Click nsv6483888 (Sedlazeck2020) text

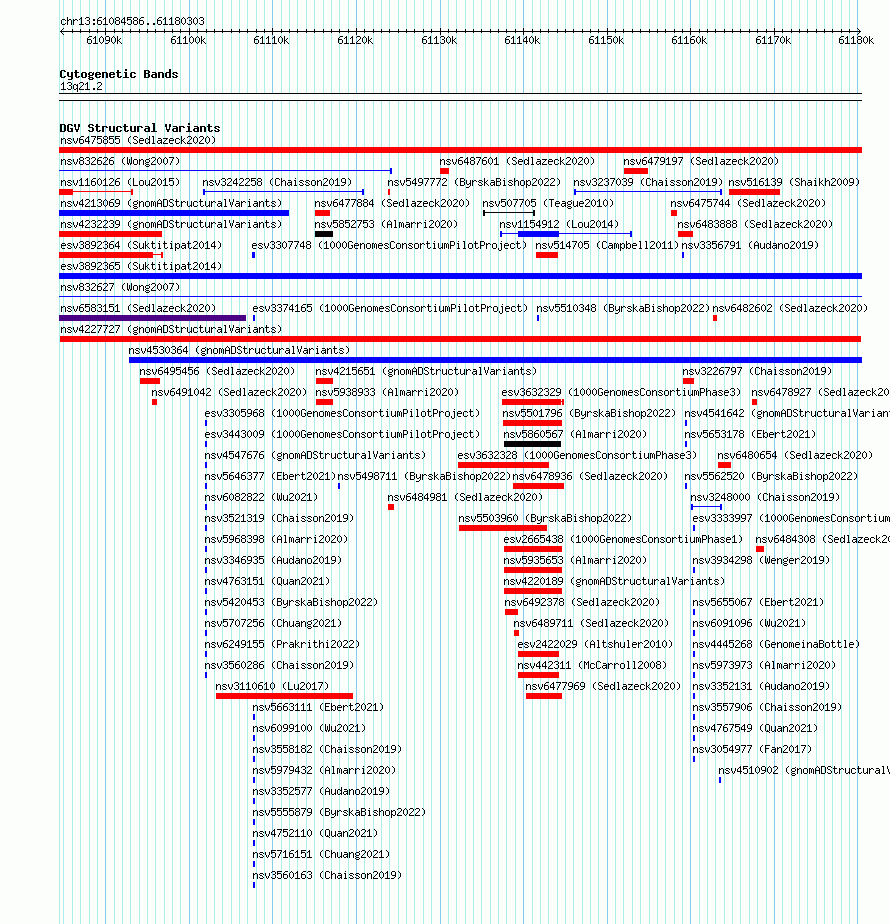tap(755, 225)
